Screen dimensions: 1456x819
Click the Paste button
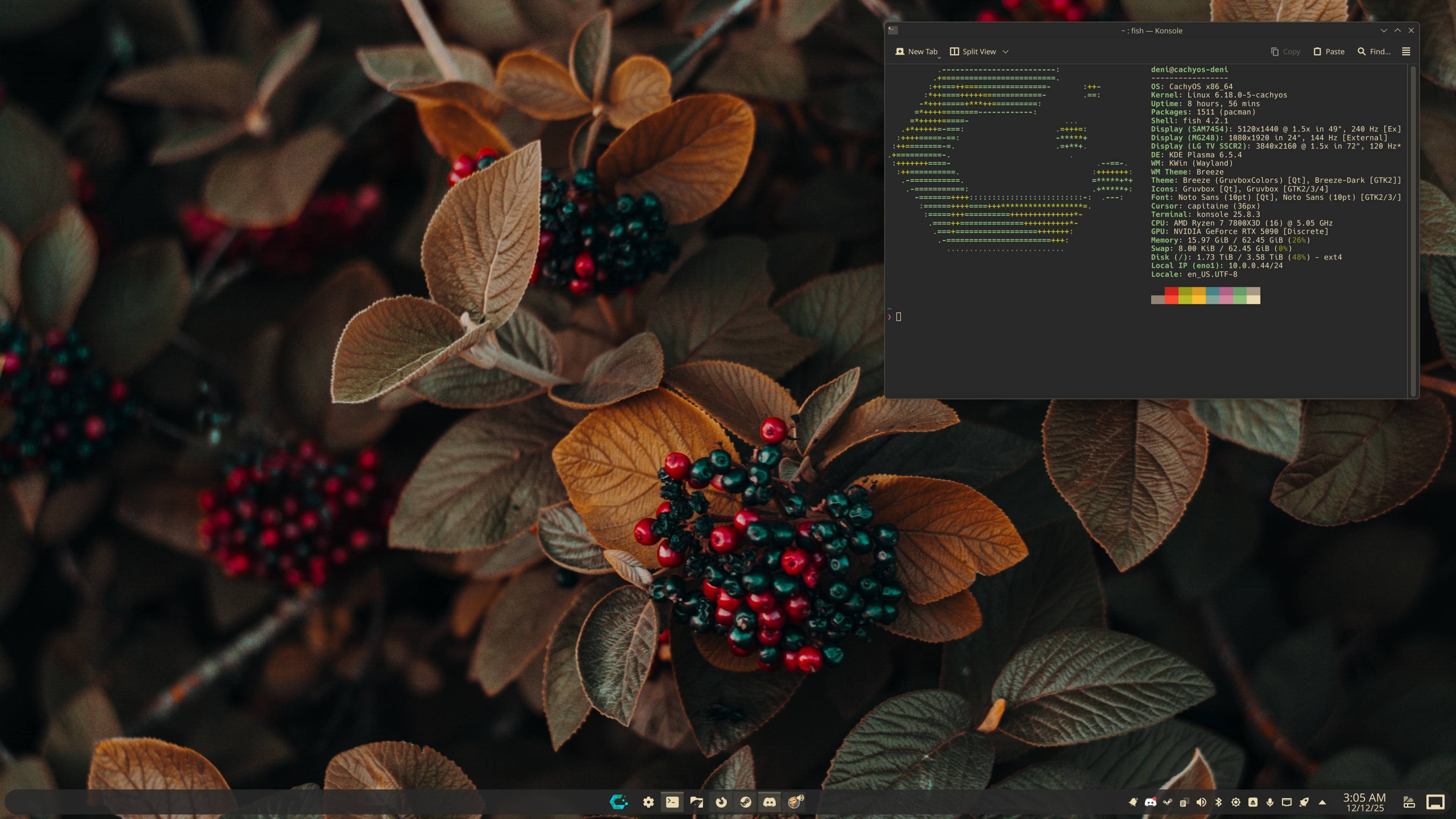point(1329,52)
